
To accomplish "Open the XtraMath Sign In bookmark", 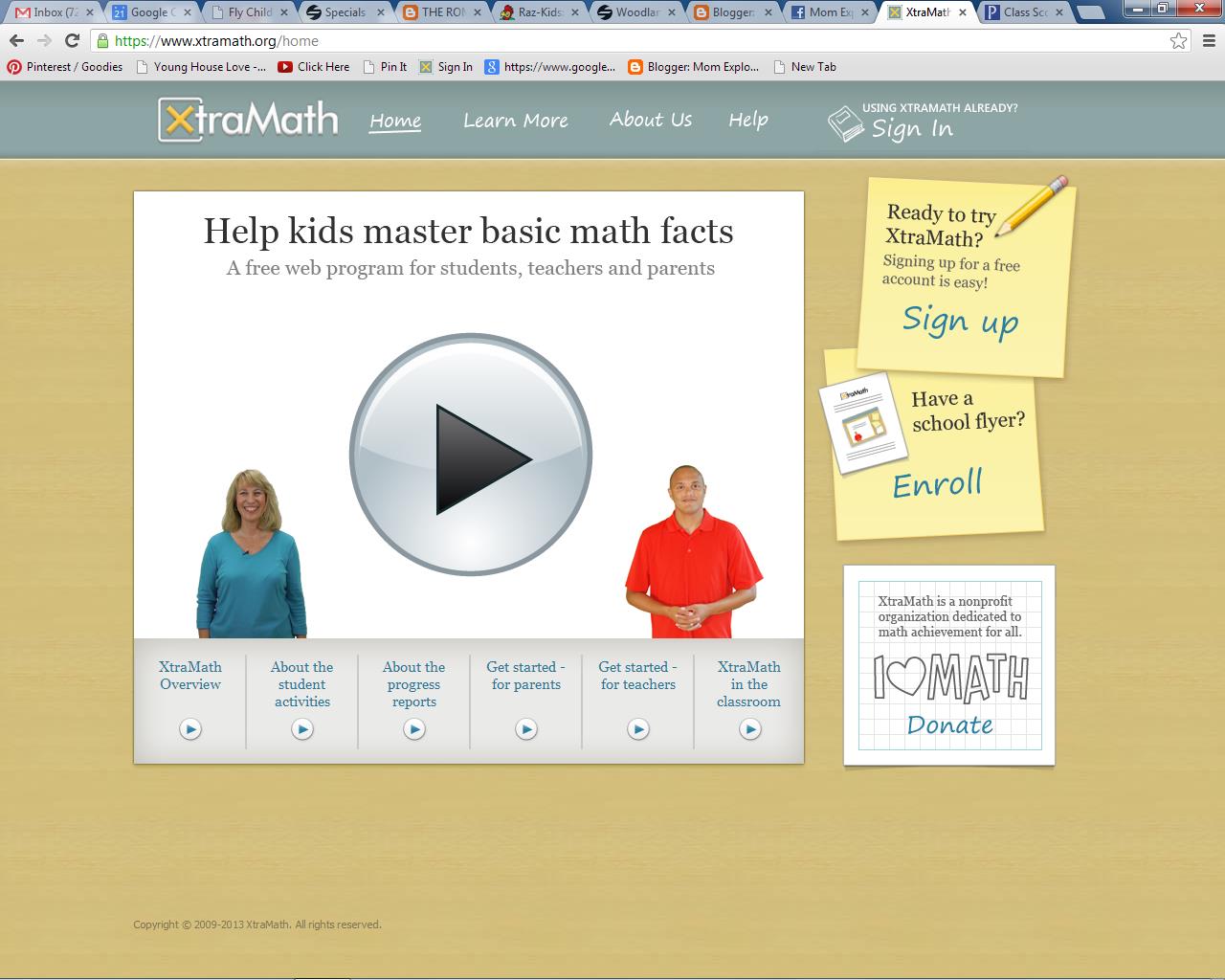I will pyautogui.click(x=446, y=67).
